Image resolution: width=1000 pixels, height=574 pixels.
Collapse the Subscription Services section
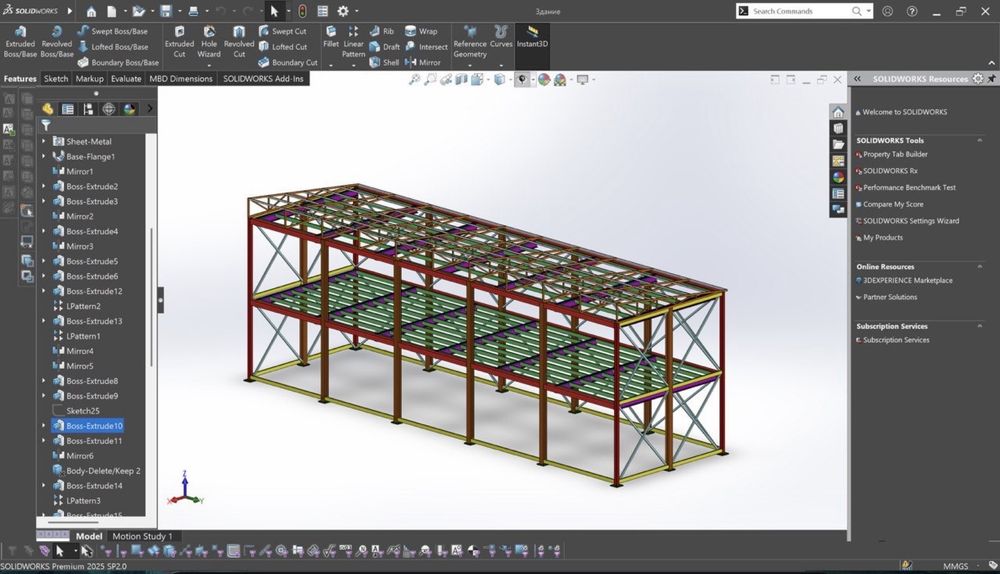[980, 326]
